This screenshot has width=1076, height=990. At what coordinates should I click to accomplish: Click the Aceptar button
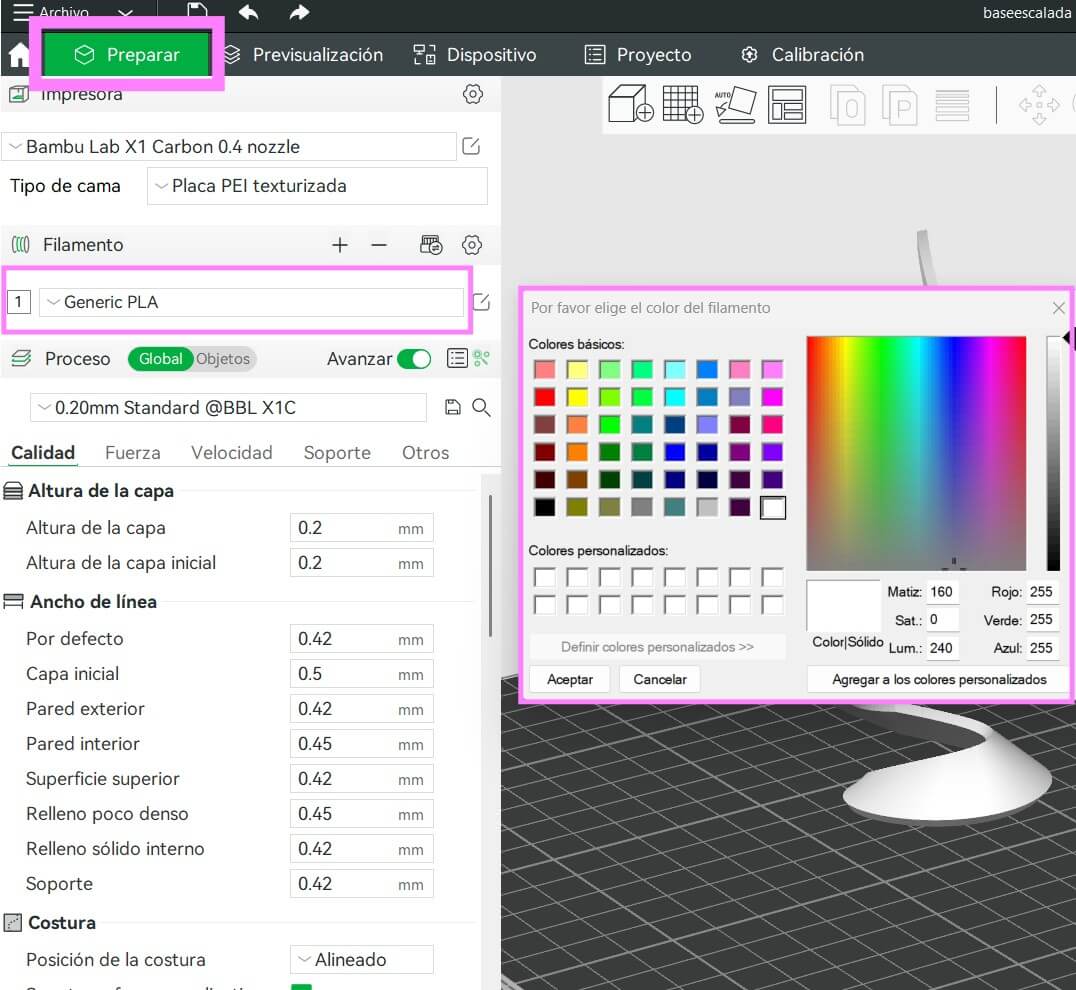click(x=570, y=679)
